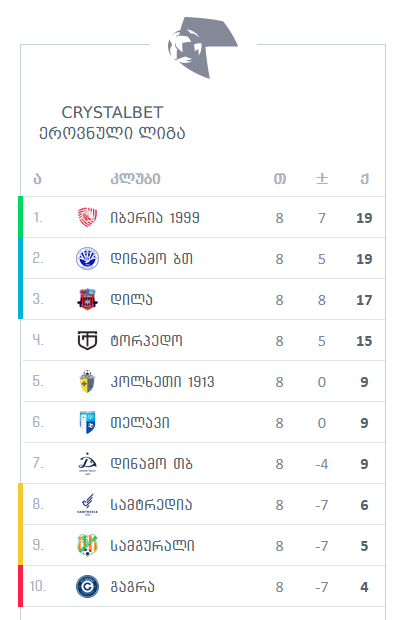Click the ტორპედო shield logo
The width and height of the screenshot is (405, 620).
[x=87, y=340]
